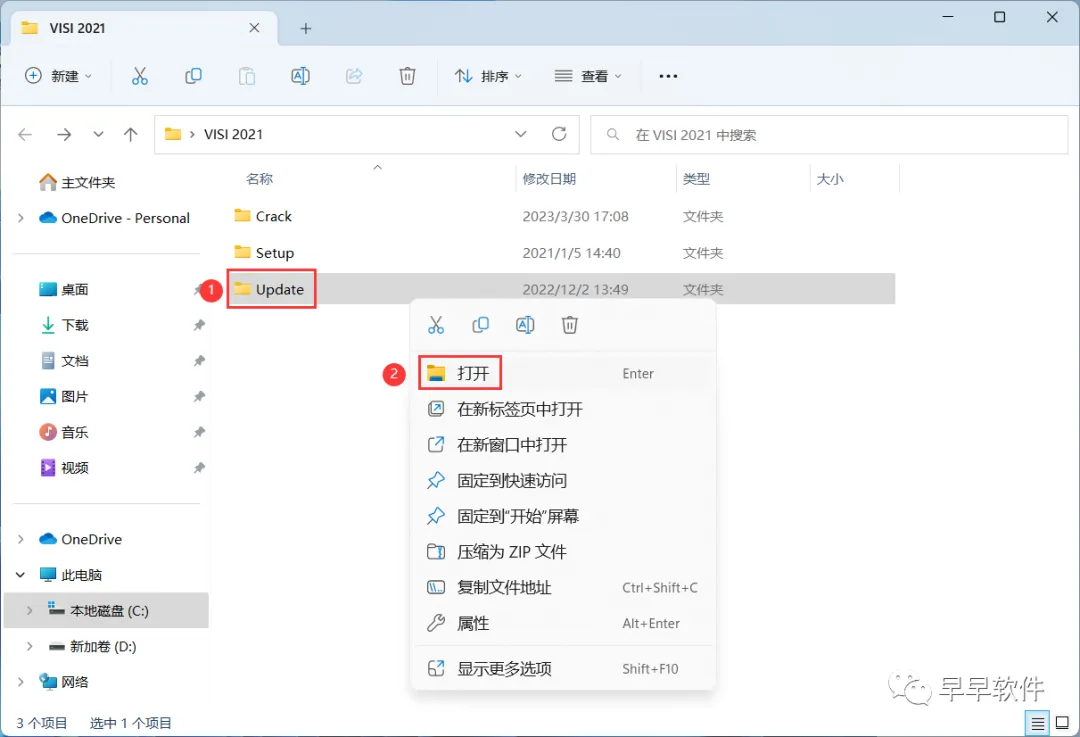
Task: Add a new tab with plus button
Action: [x=306, y=28]
